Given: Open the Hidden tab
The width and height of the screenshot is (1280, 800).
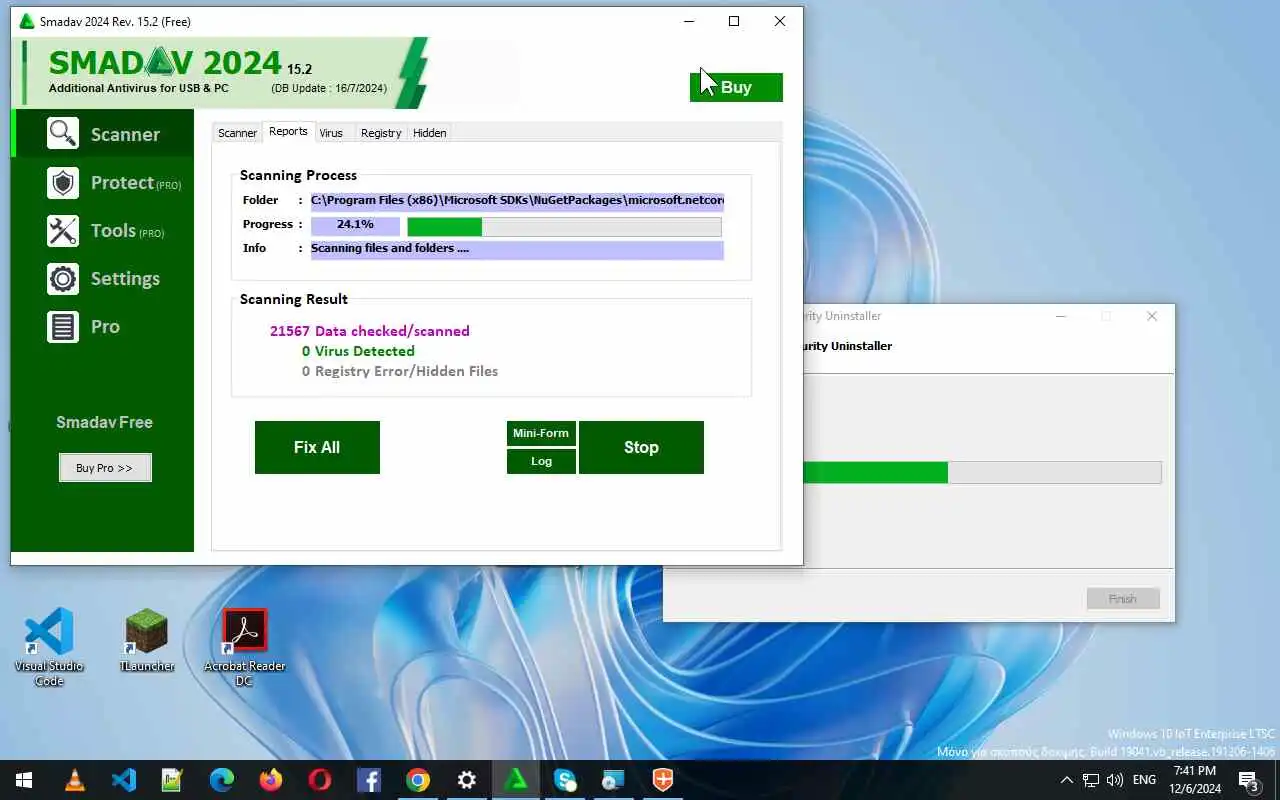Looking at the screenshot, I should tap(430, 133).
